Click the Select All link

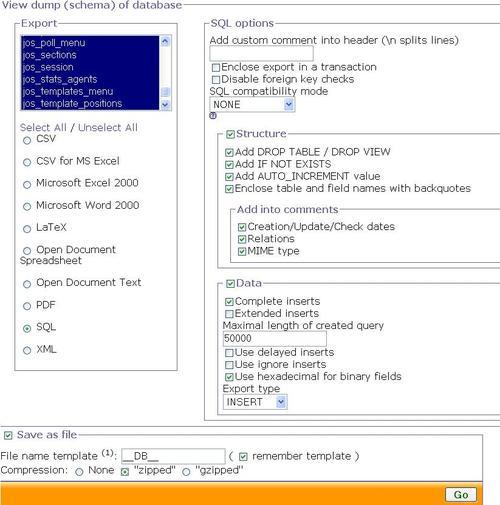(x=43, y=128)
